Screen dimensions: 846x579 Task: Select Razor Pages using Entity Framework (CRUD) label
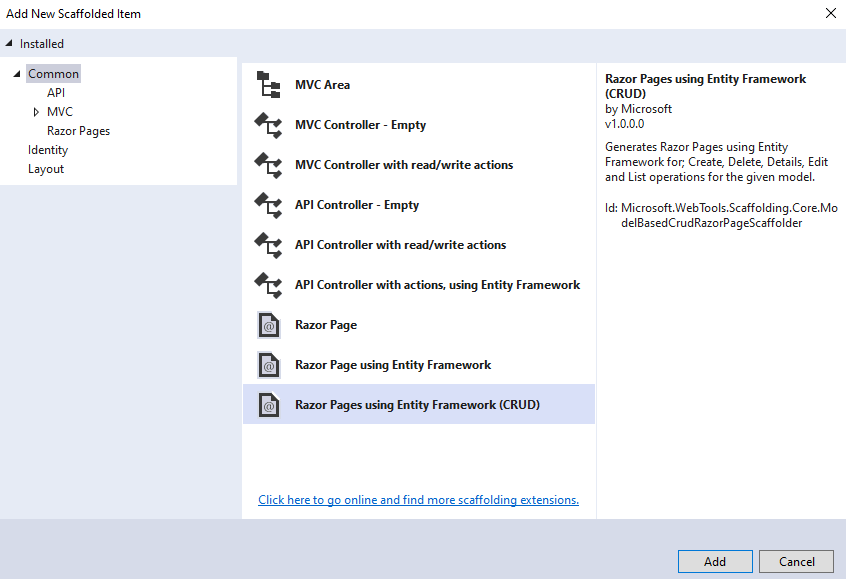[418, 405]
